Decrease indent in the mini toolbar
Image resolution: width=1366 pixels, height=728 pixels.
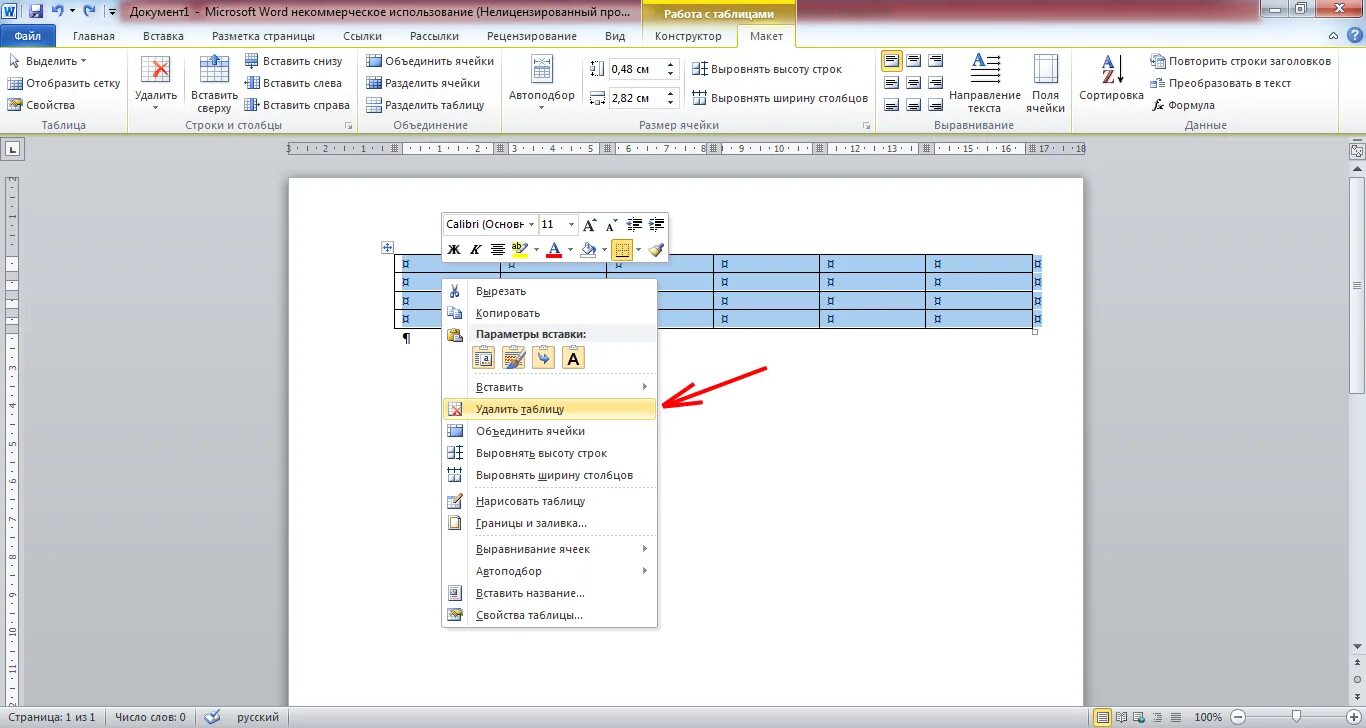coord(634,224)
